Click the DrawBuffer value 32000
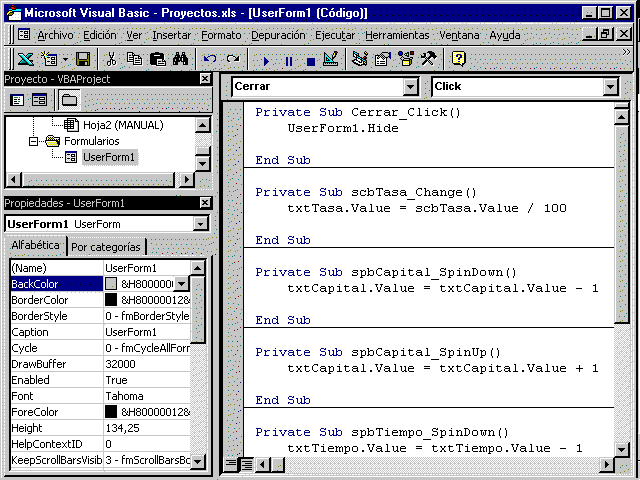 120,364
